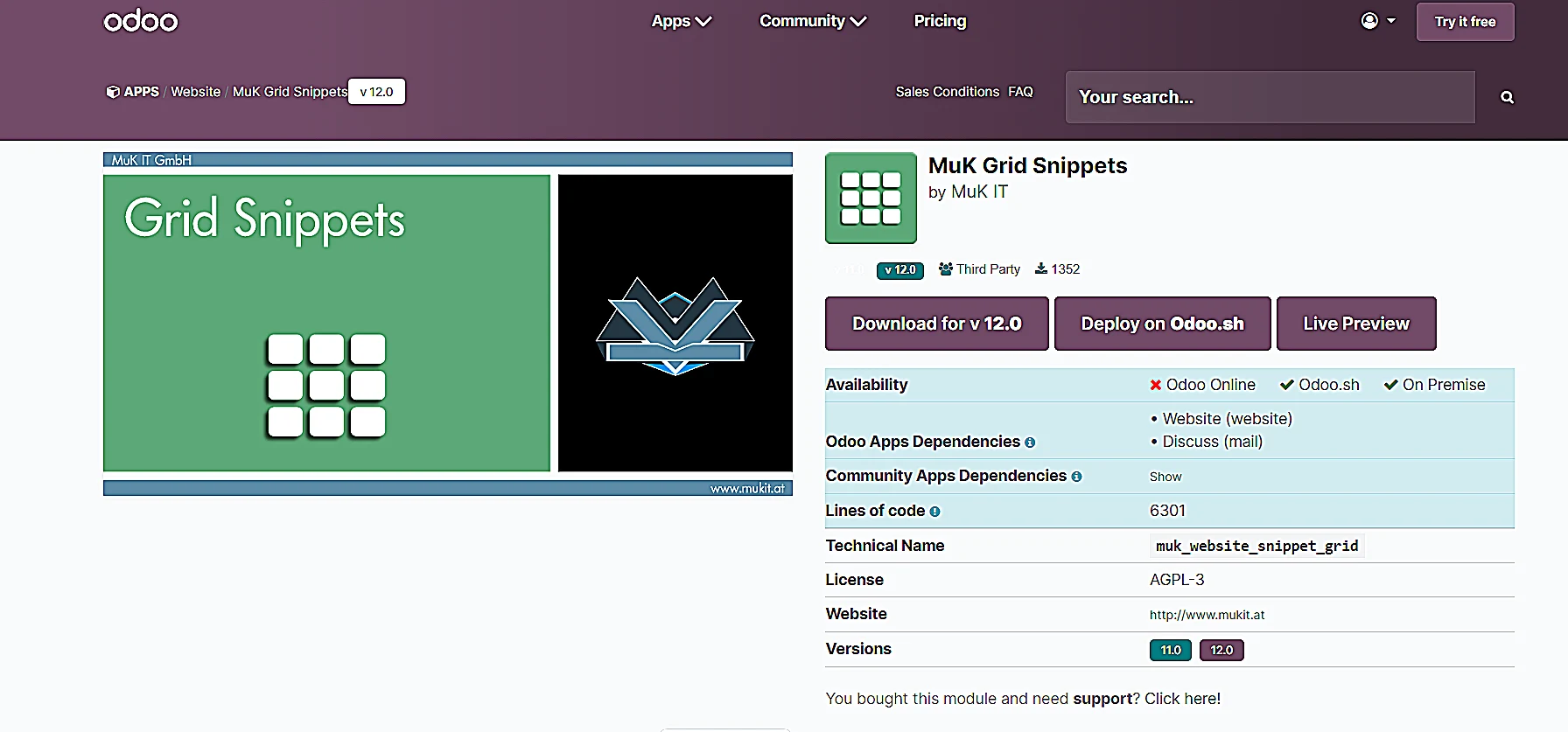Click the Website breadcrumb category
The height and width of the screenshot is (732, 1568).
[x=195, y=92]
